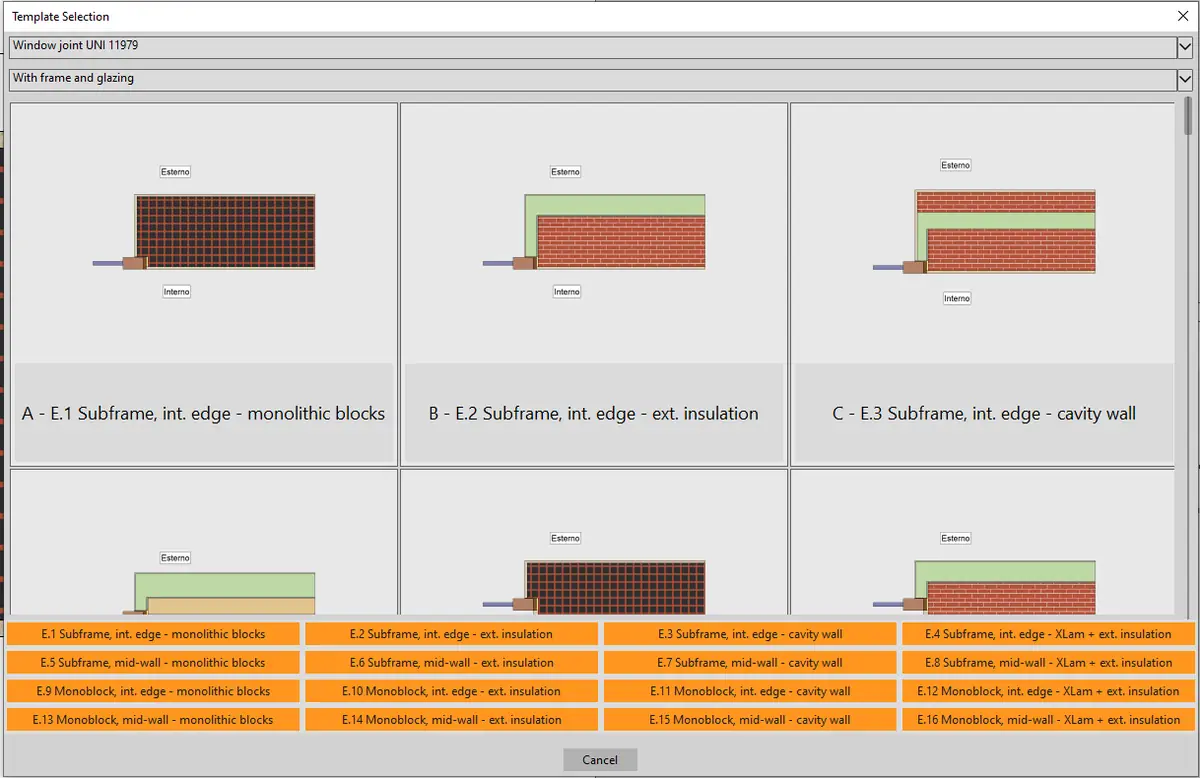Select template B - E.2 ext. insulation thumbnail

point(594,285)
